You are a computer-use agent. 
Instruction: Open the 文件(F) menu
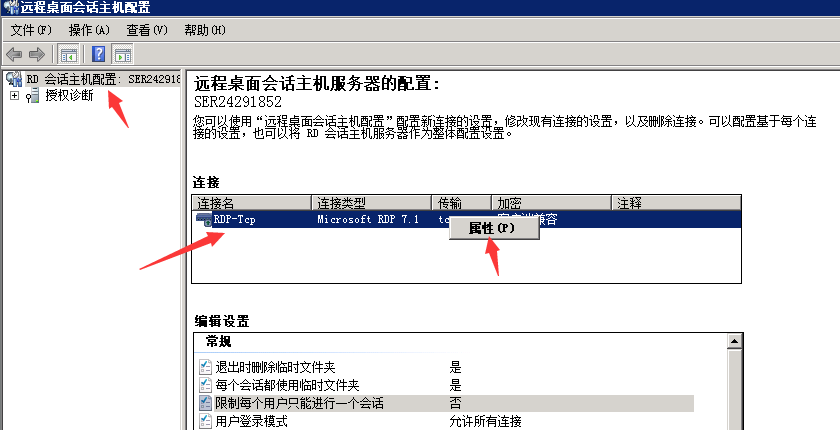[30, 30]
